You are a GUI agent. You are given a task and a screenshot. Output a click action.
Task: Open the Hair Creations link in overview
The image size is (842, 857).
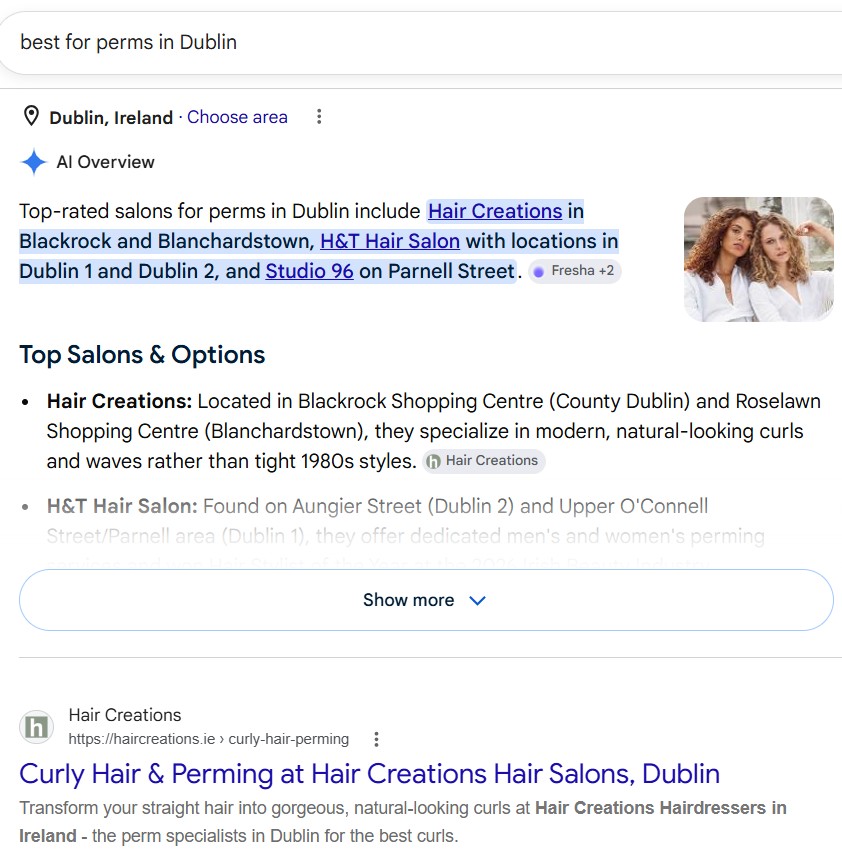point(495,211)
